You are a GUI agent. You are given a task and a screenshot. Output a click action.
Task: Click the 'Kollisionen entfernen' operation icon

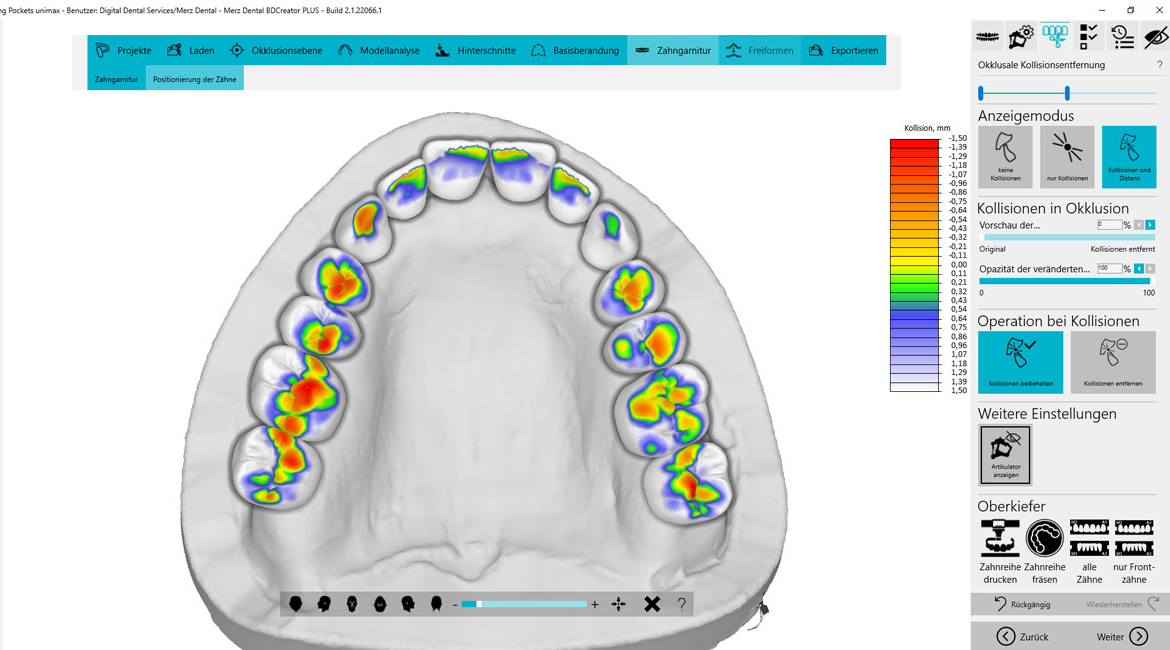click(x=1113, y=362)
